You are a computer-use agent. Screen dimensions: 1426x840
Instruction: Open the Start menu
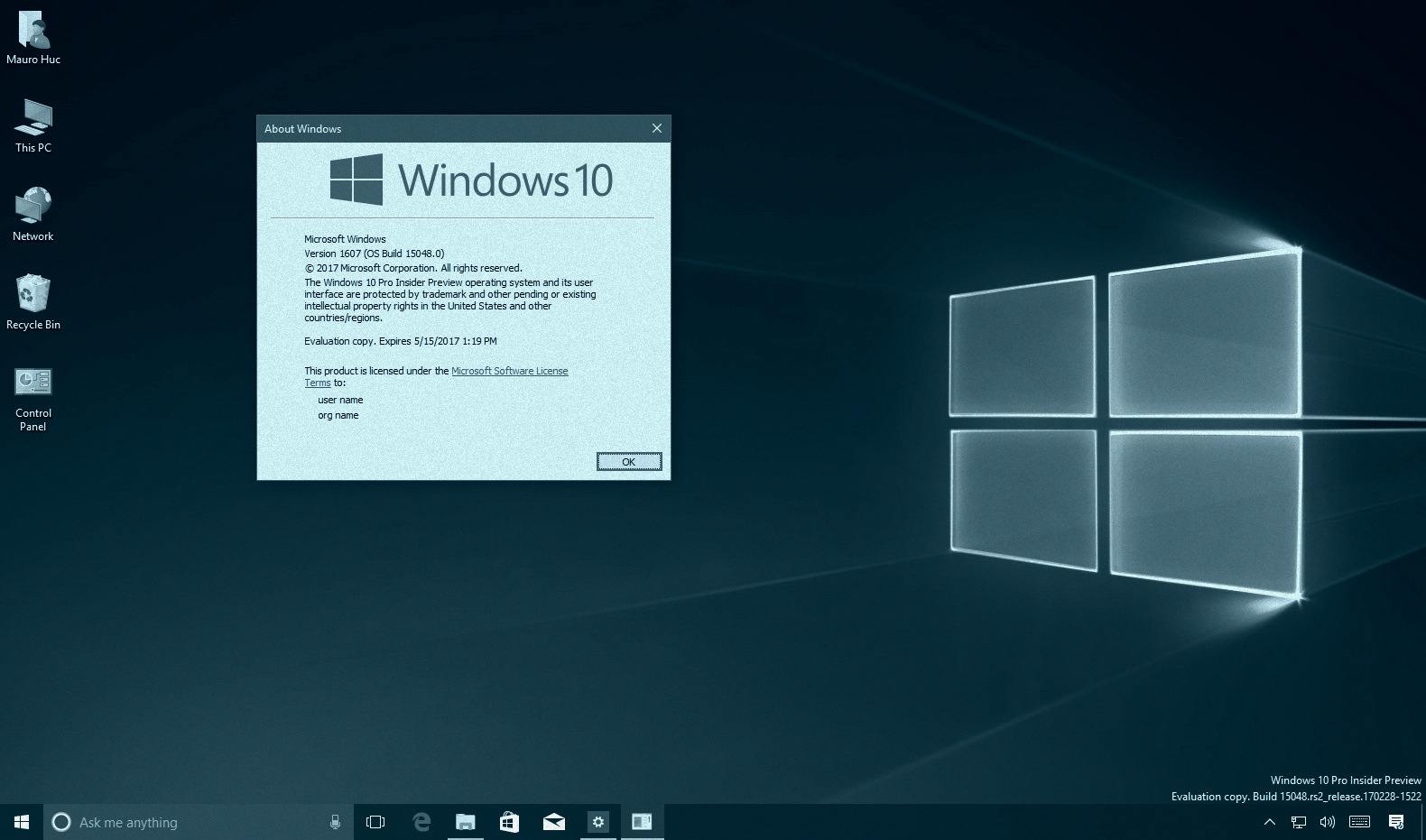[x=22, y=822]
